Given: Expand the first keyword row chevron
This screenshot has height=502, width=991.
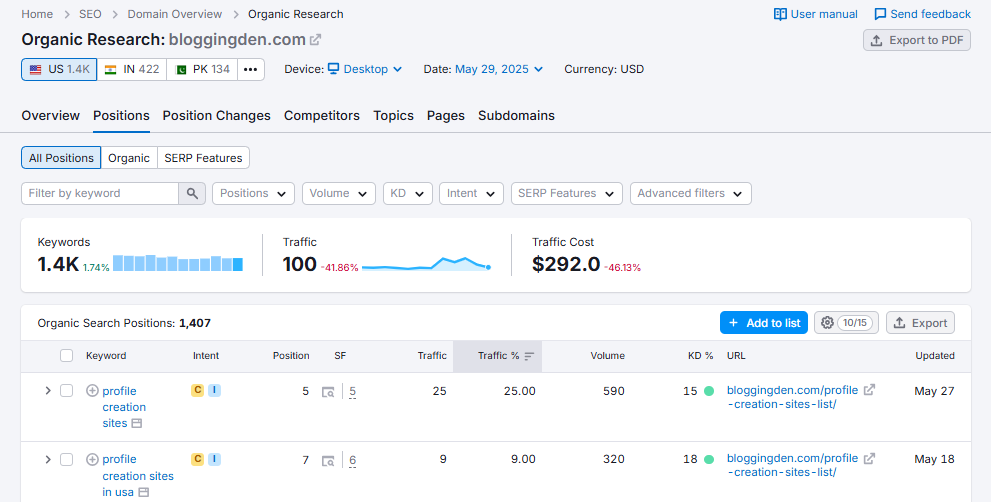Looking at the screenshot, I should coord(47,391).
